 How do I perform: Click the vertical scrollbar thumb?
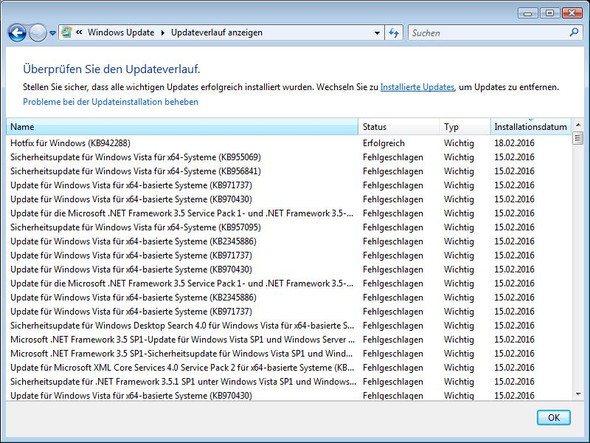(578, 138)
